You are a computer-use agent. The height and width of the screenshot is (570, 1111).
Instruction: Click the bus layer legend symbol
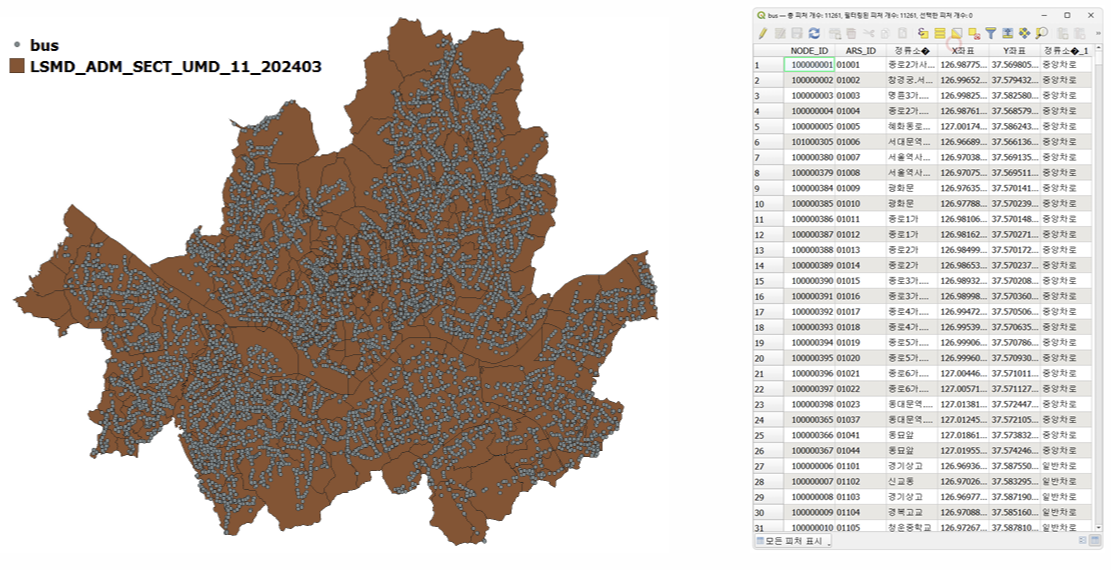pos(17,45)
